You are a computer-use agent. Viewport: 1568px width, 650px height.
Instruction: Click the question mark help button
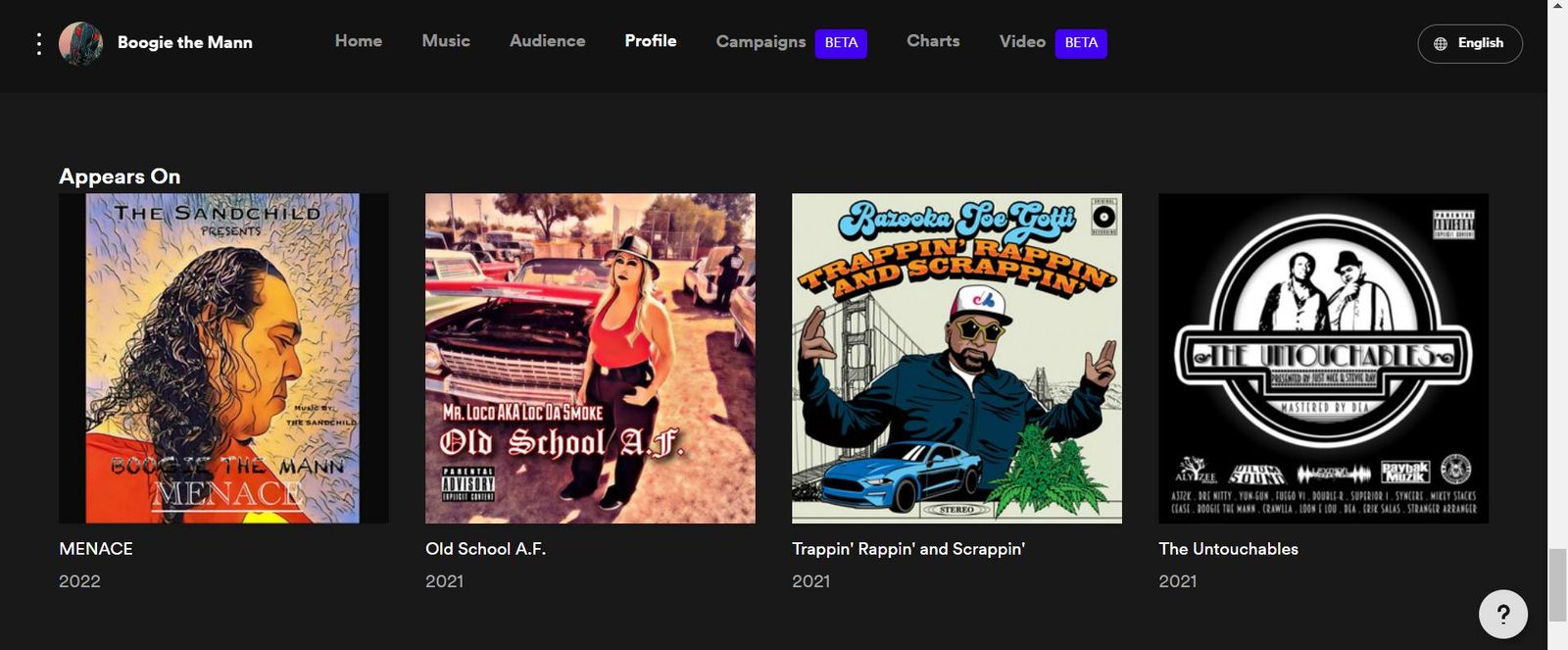point(1502,614)
